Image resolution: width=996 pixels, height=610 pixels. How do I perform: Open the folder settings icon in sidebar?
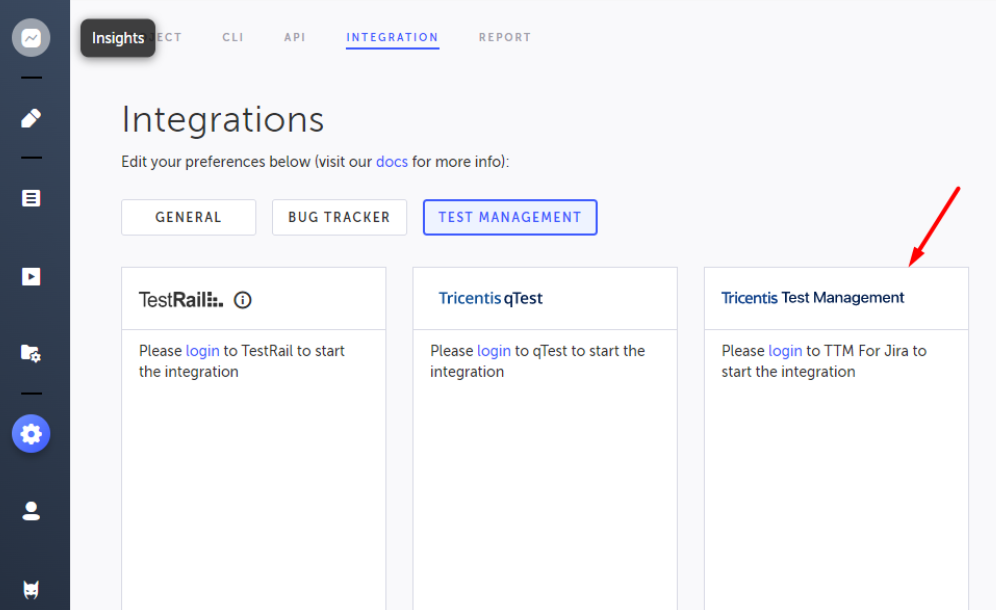click(31, 353)
